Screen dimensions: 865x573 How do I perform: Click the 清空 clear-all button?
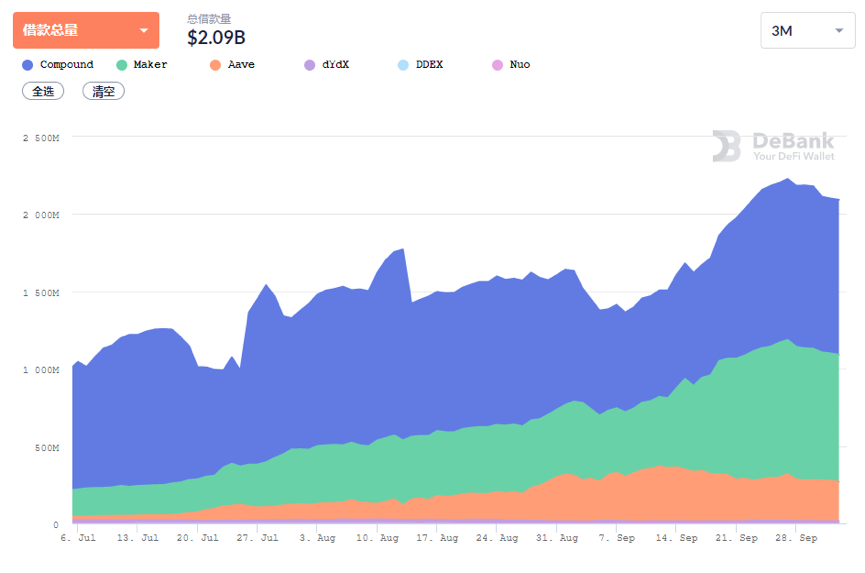click(x=103, y=91)
